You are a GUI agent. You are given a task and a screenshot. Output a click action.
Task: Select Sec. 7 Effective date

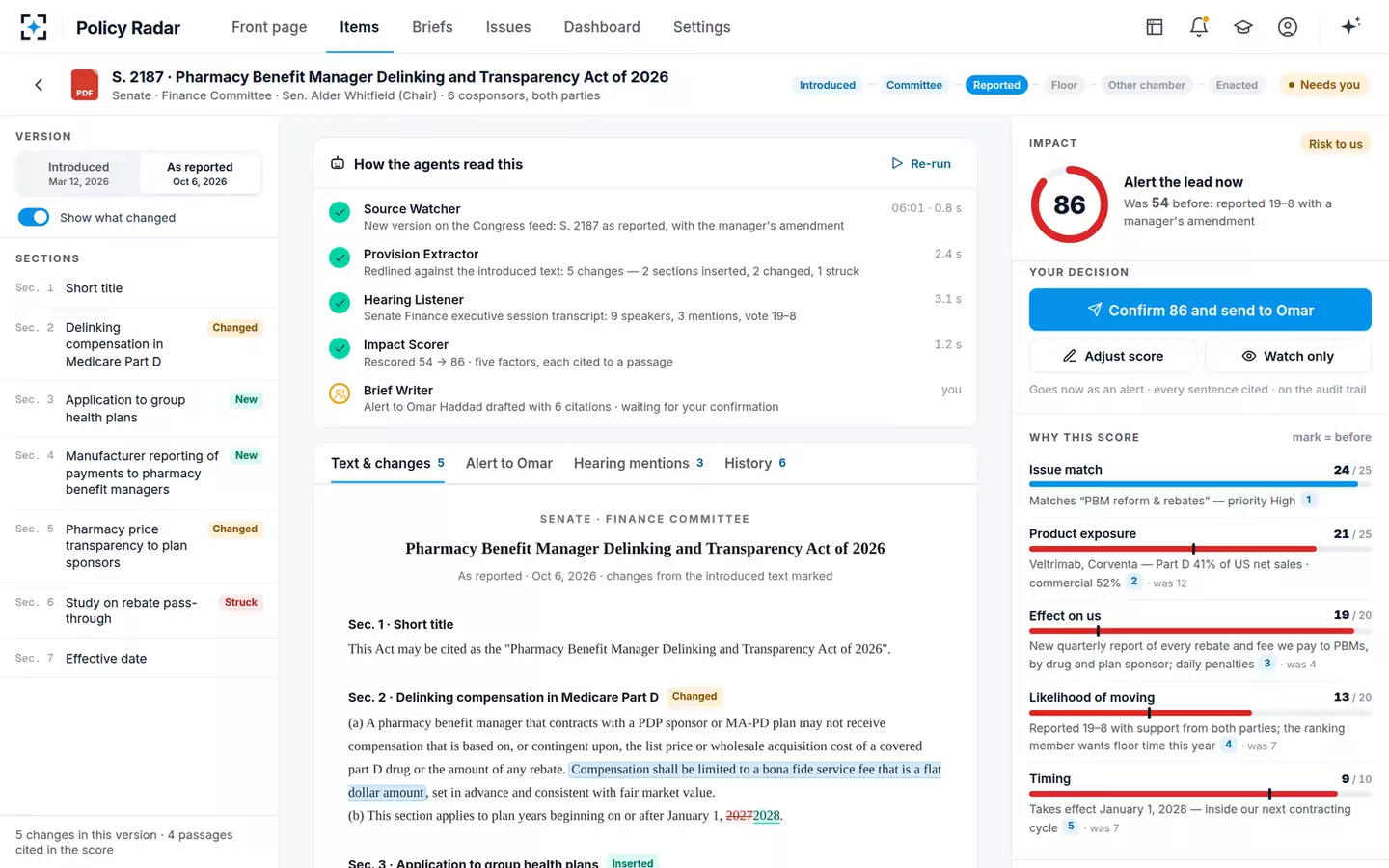click(x=139, y=659)
